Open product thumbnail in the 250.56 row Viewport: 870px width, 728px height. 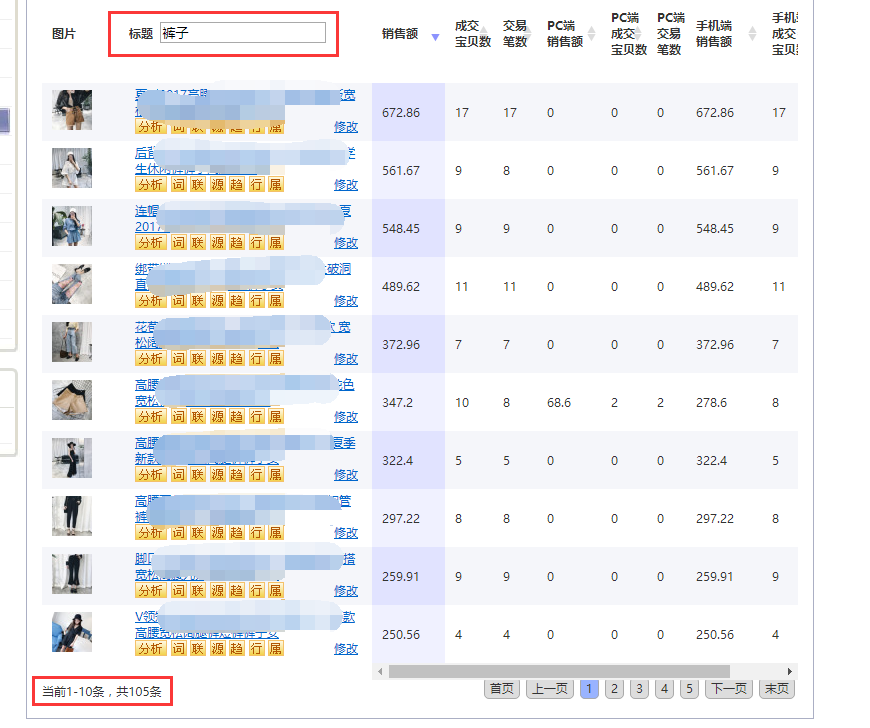[72, 632]
